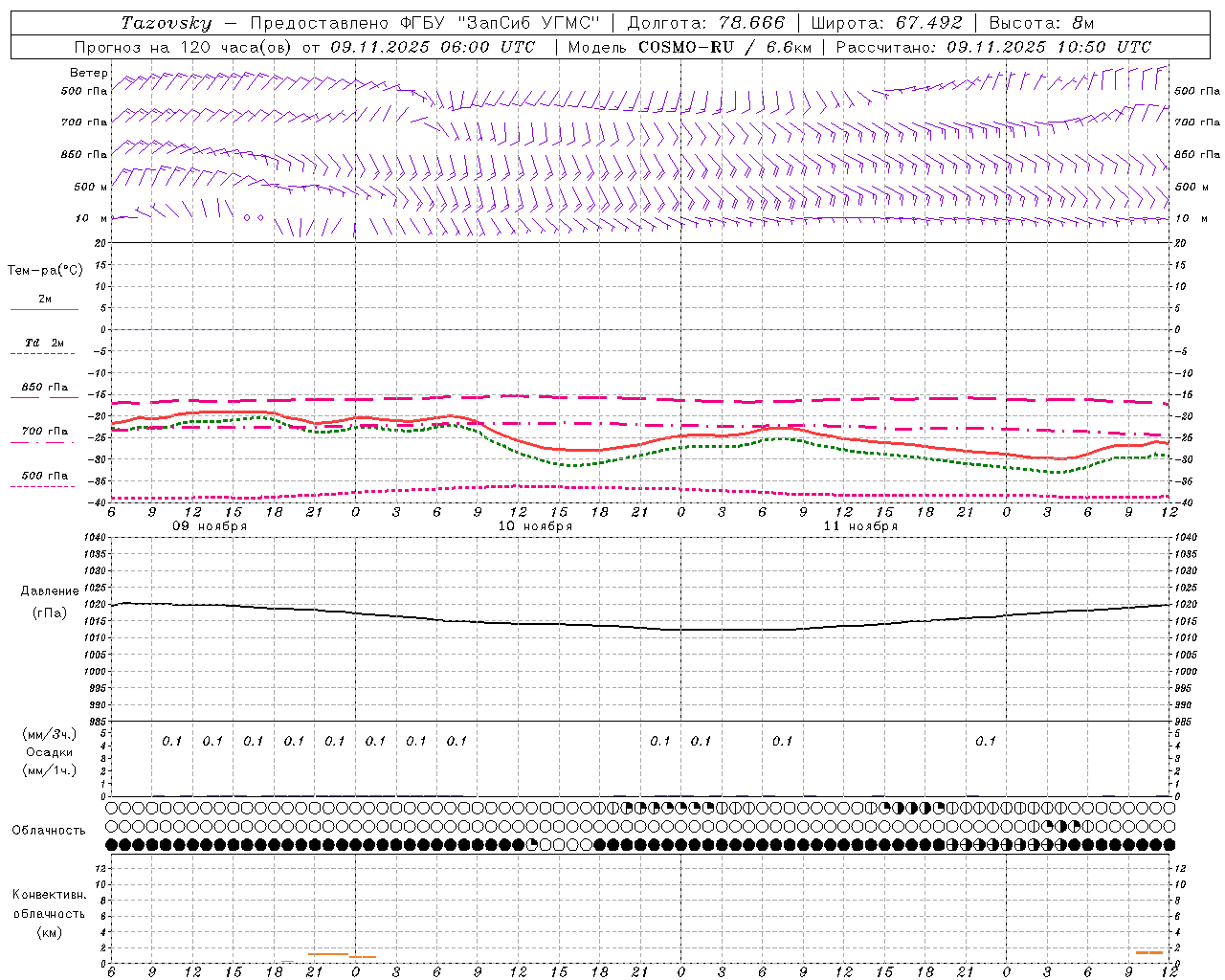Screen dimensions: 1225x980
Task: Click the Тем-ра(°C) axis title
Action: coord(45,271)
